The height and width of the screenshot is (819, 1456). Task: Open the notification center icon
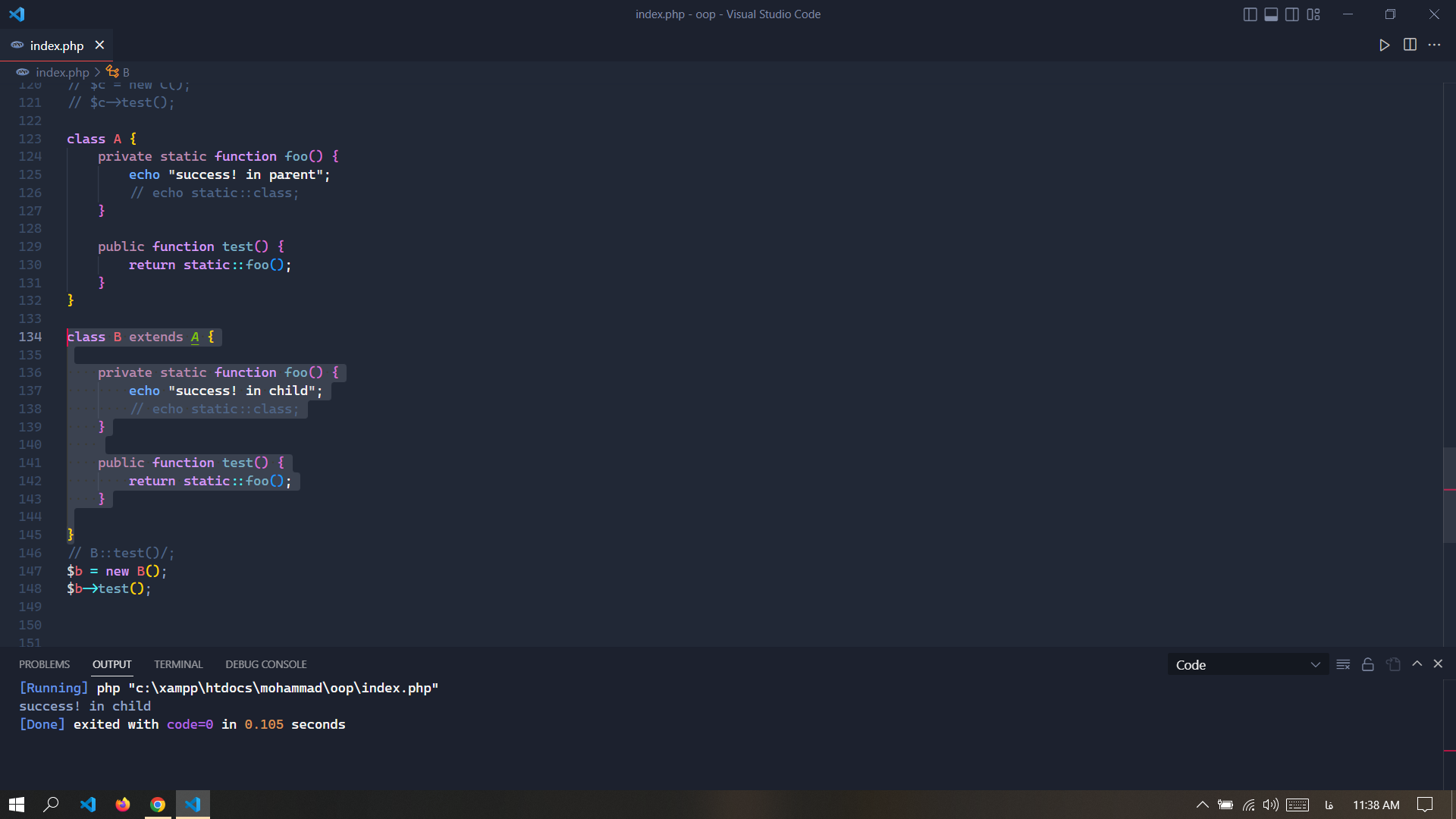pyautogui.click(x=1425, y=805)
